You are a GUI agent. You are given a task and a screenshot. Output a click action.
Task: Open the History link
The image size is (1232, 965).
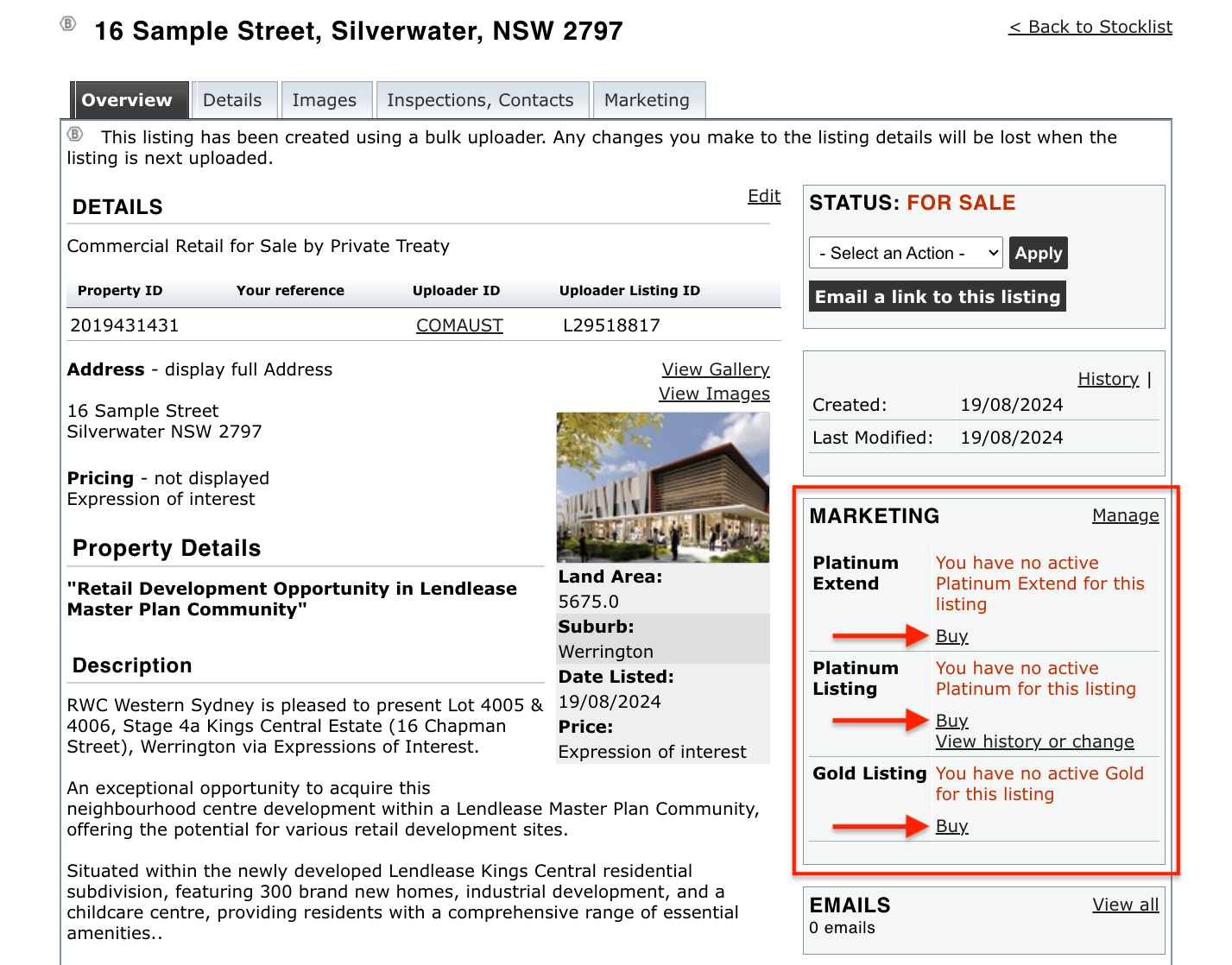tap(1108, 379)
